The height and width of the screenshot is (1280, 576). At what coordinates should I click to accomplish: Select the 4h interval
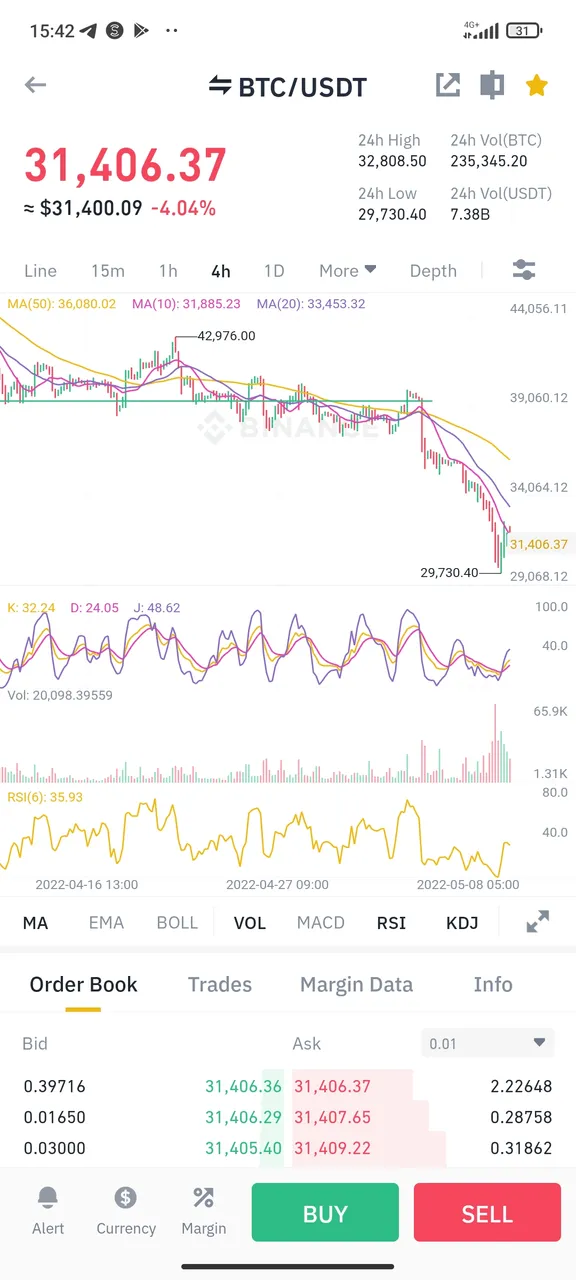click(x=221, y=271)
